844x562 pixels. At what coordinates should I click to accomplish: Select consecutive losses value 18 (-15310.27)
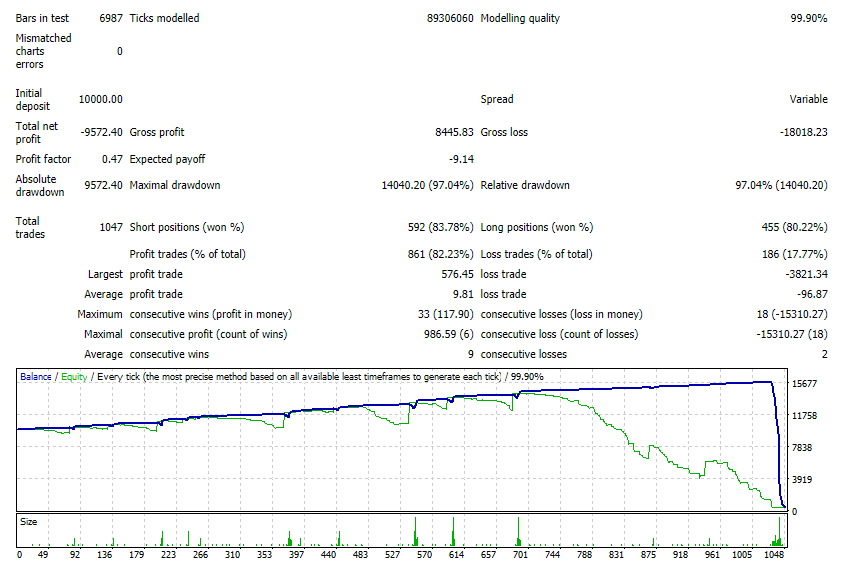click(x=792, y=314)
